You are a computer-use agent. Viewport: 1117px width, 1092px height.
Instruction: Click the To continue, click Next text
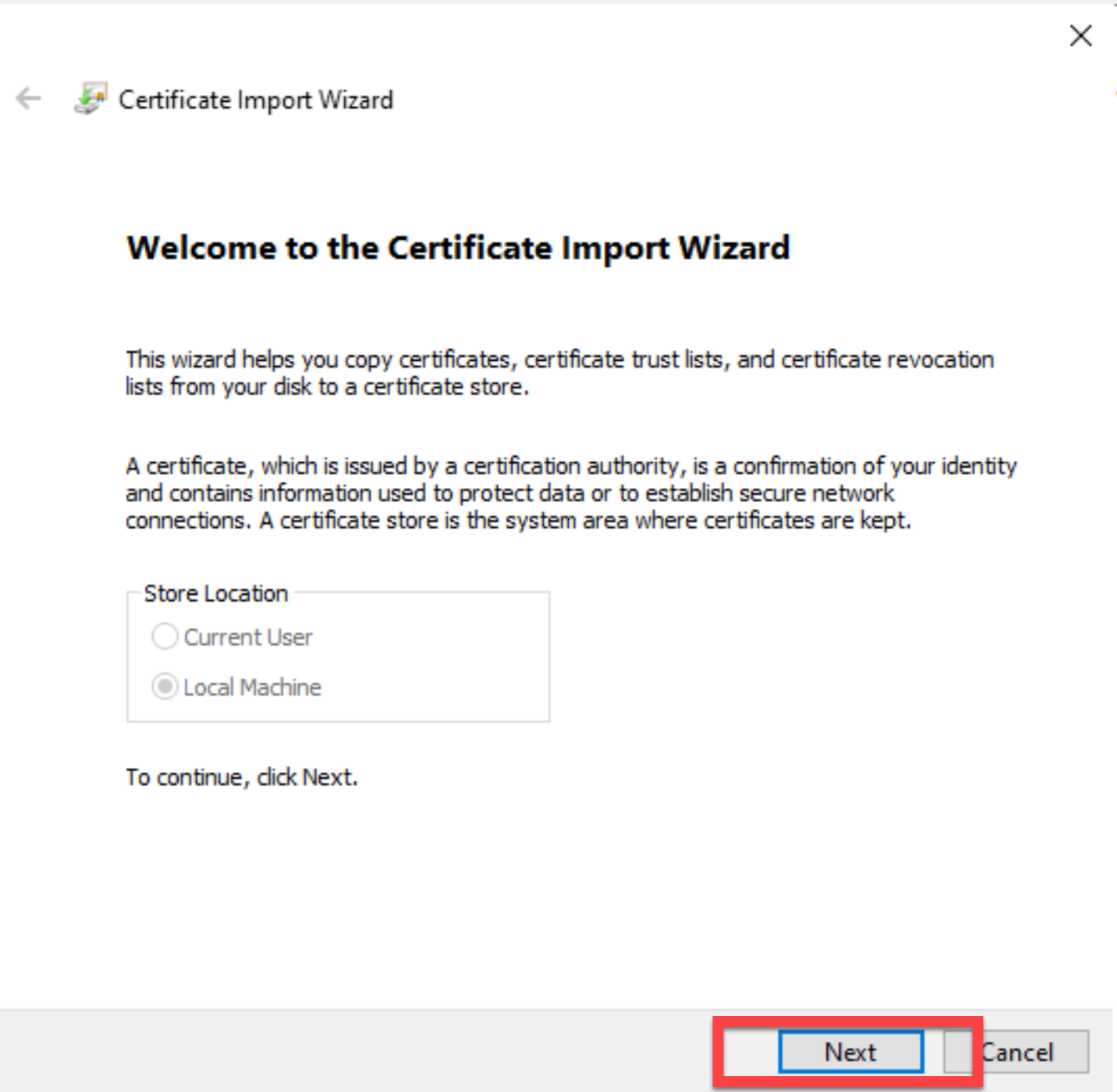click(x=241, y=777)
